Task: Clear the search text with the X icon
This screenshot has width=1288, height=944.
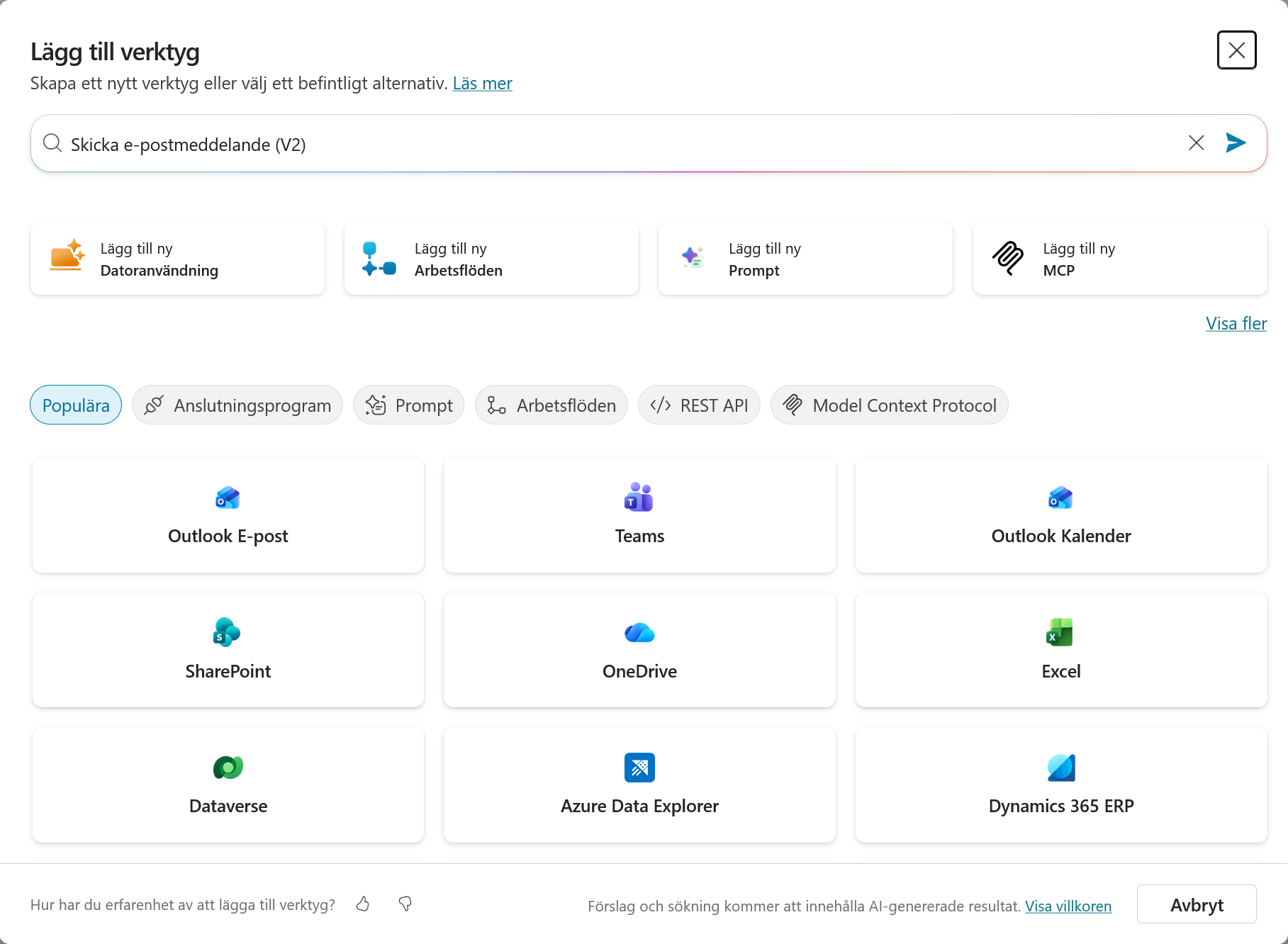Action: (1197, 143)
